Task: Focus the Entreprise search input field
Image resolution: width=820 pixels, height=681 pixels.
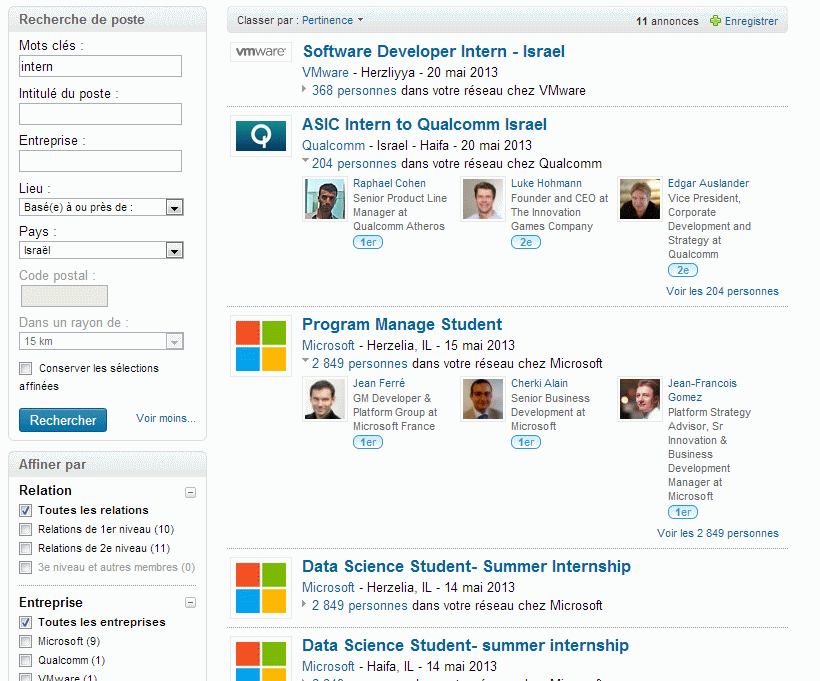Action: click(x=100, y=161)
